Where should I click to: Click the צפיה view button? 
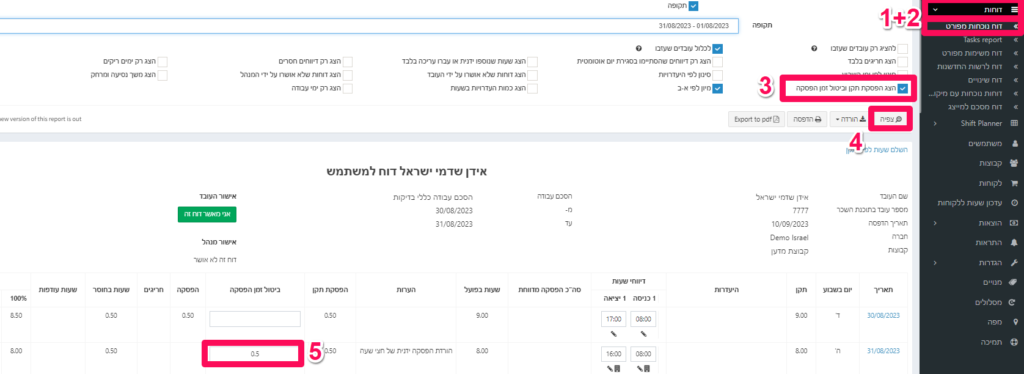[891, 119]
